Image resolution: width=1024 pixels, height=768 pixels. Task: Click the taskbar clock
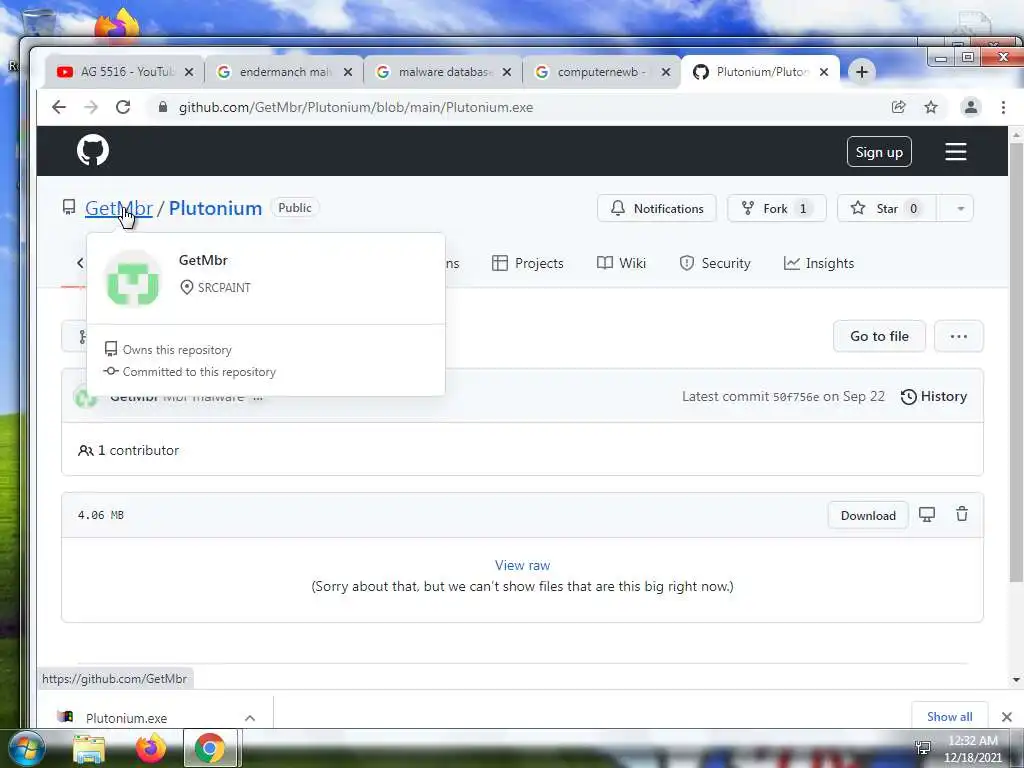pos(972,748)
